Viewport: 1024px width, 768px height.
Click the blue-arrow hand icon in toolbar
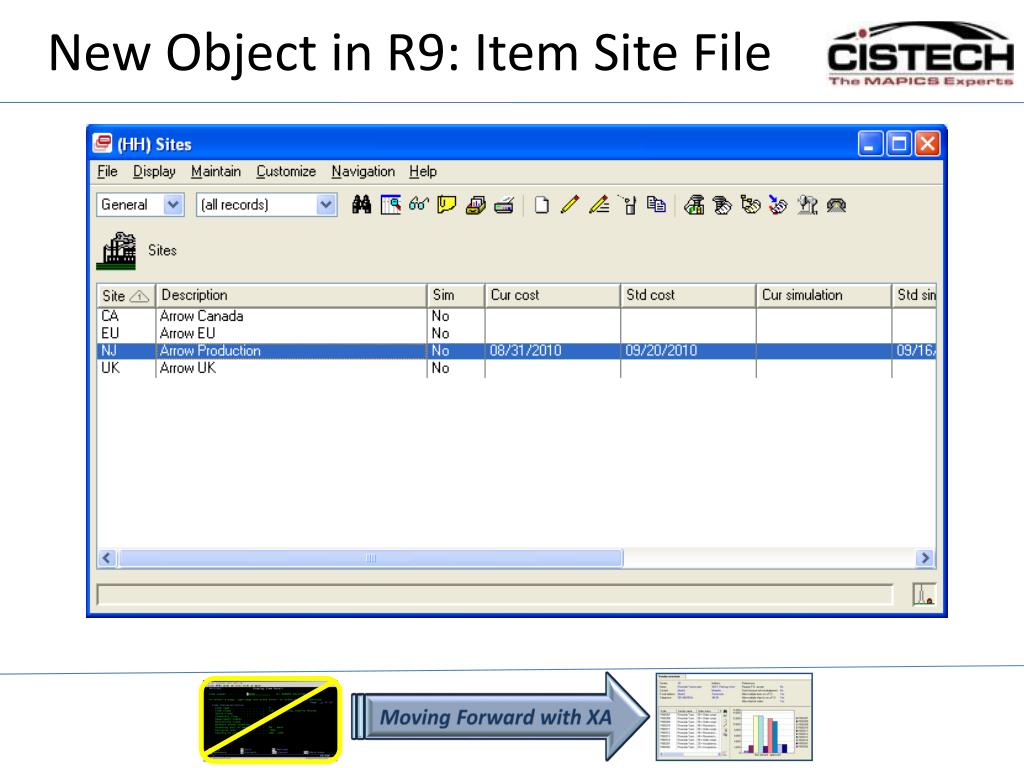pos(778,205)
